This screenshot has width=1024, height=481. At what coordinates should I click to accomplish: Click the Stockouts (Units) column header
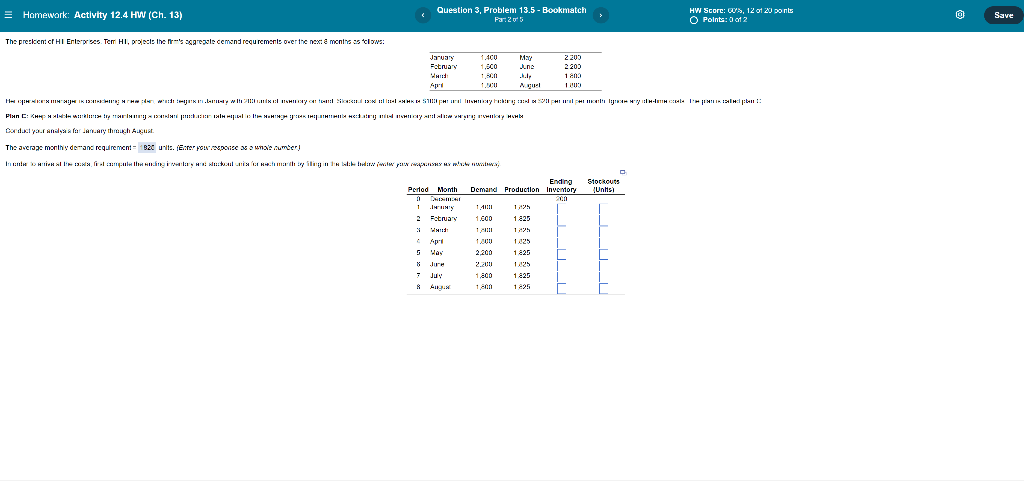click(x=603, y=185)
